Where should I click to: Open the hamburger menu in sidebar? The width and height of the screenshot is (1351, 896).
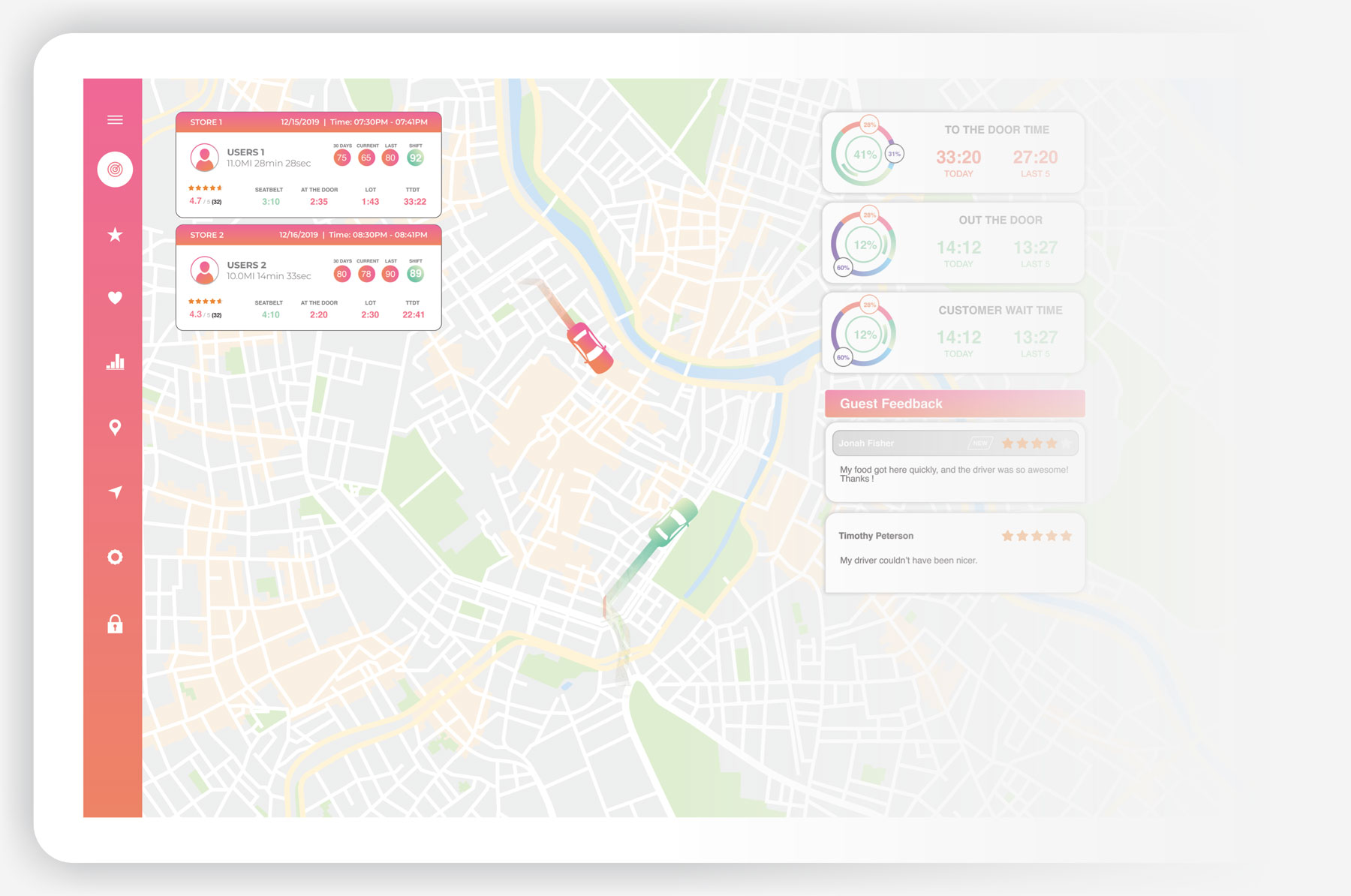[115, 120]
